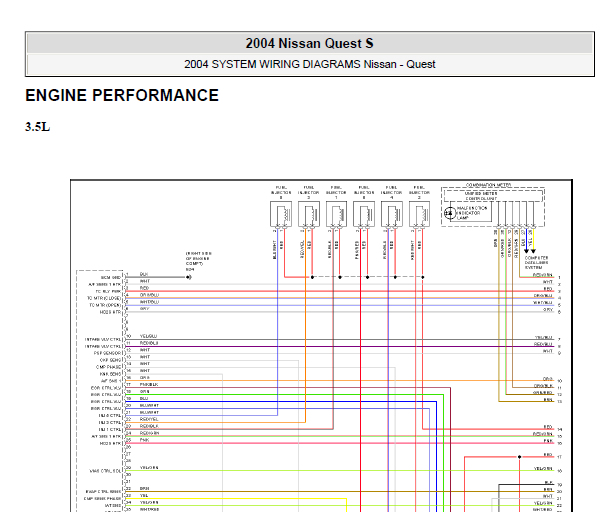Click the "BLK" wire color at pin 1
This screenshot has height=512, width=605.
[144, 274]
